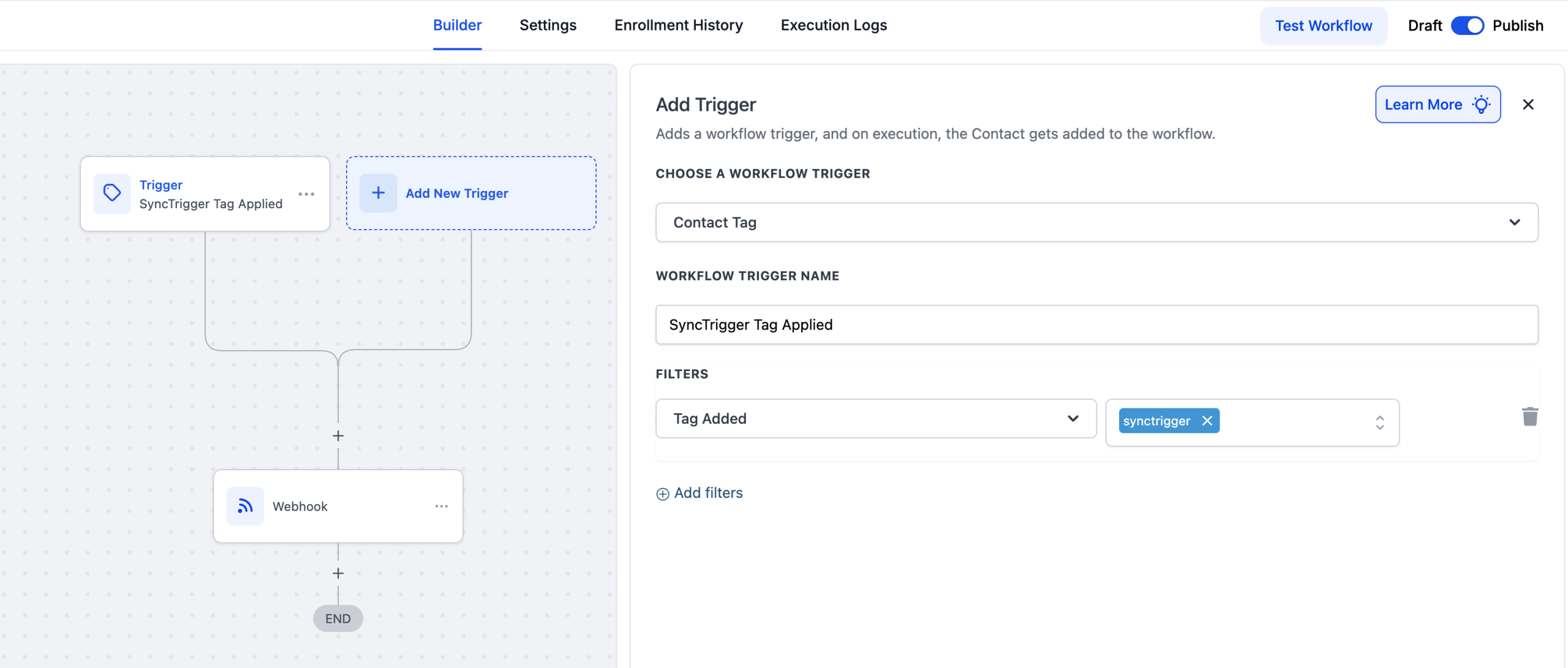Click Add New Trigger label
This screenshot has height=668, width=1568.
tap(457, 193)
